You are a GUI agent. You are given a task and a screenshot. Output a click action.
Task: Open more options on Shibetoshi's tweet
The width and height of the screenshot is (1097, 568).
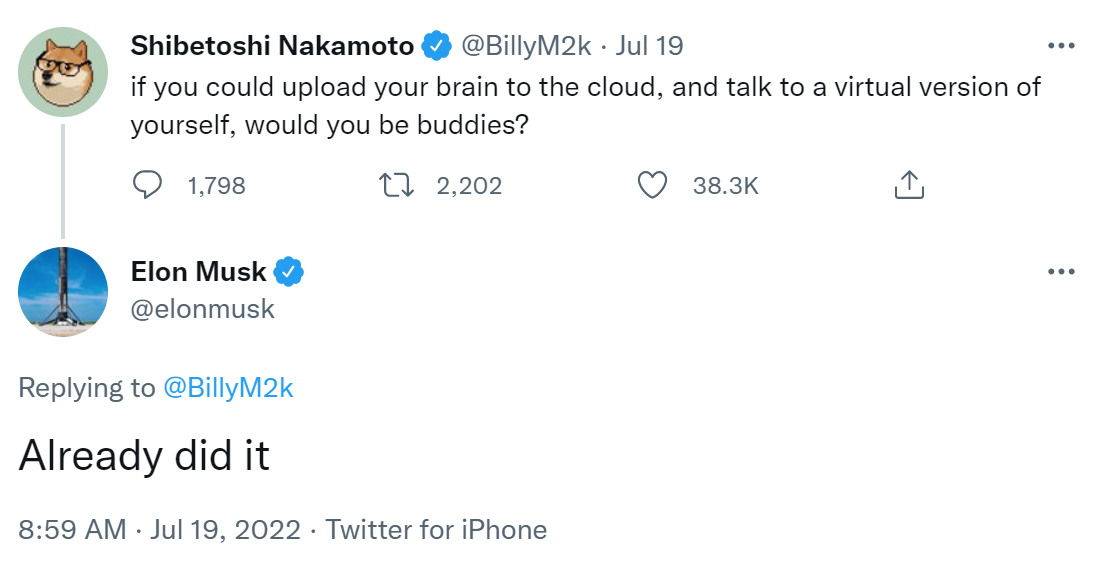[x=1060, y=46]
